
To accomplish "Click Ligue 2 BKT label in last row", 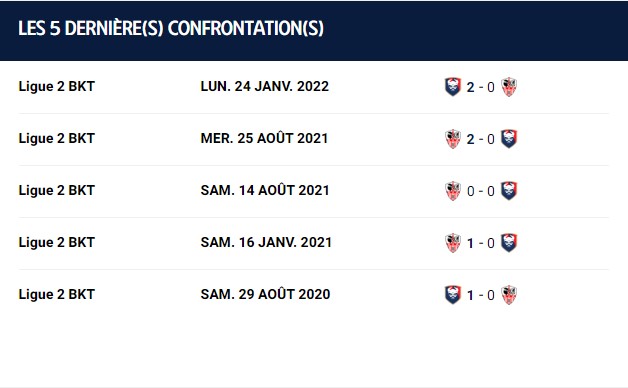I will click(x=56, y=295).
